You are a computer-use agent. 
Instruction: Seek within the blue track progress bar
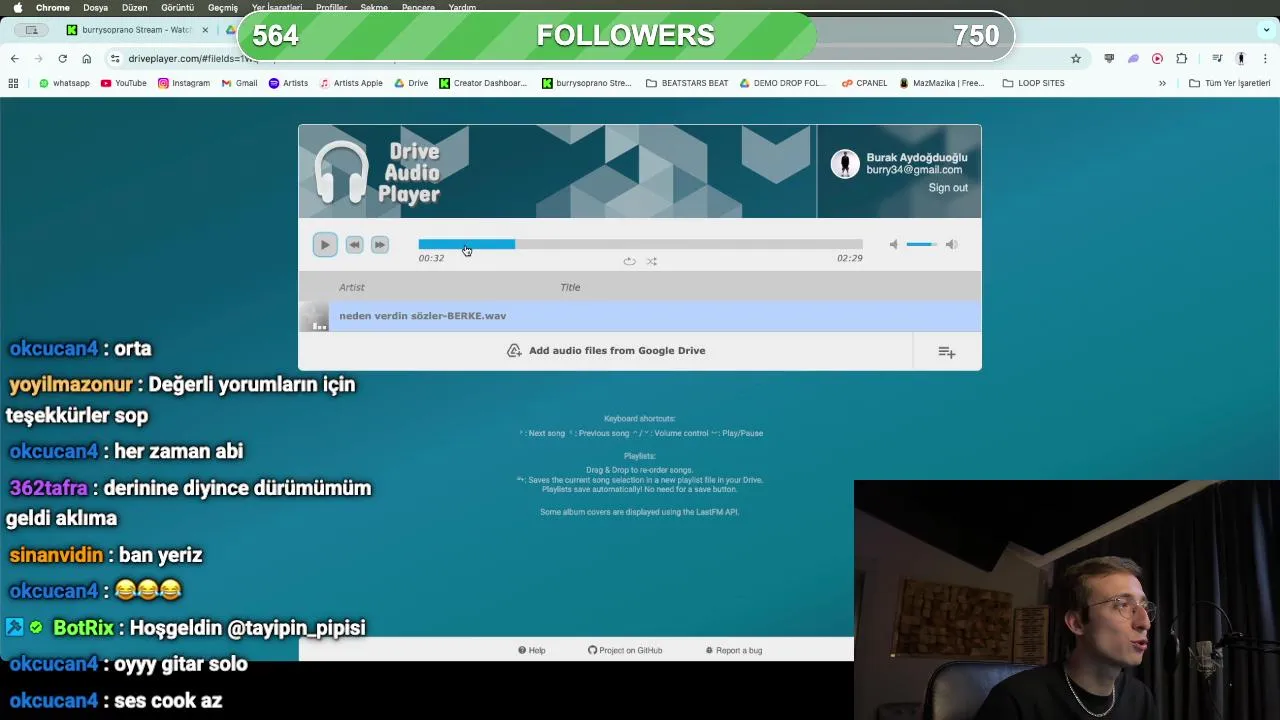[640, 244]
